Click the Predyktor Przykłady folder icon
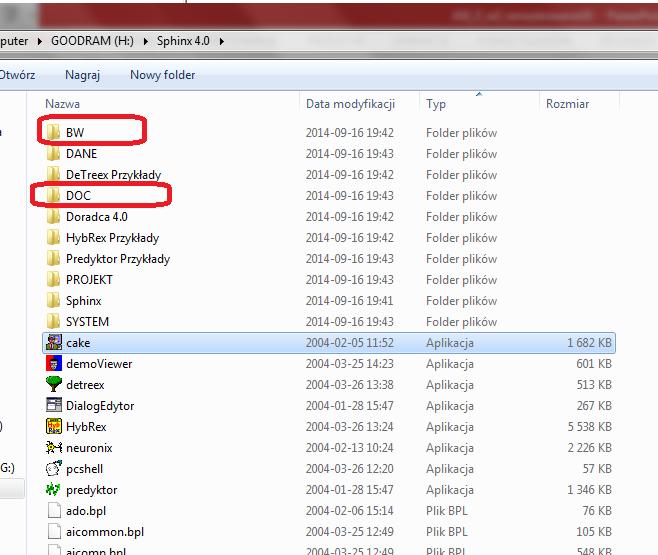 pos(53,258)
